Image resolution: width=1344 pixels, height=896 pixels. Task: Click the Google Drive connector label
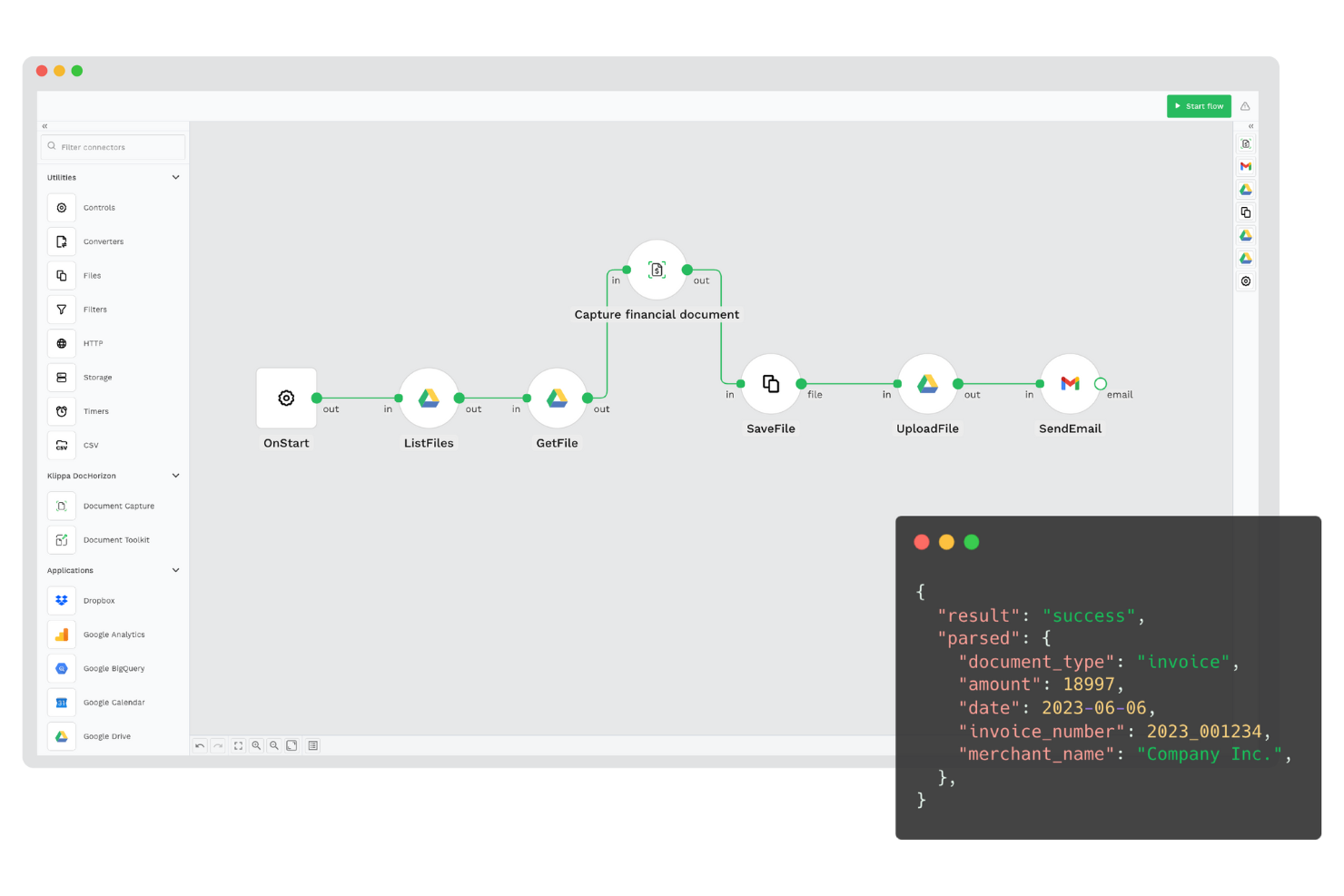click(106, 736)
